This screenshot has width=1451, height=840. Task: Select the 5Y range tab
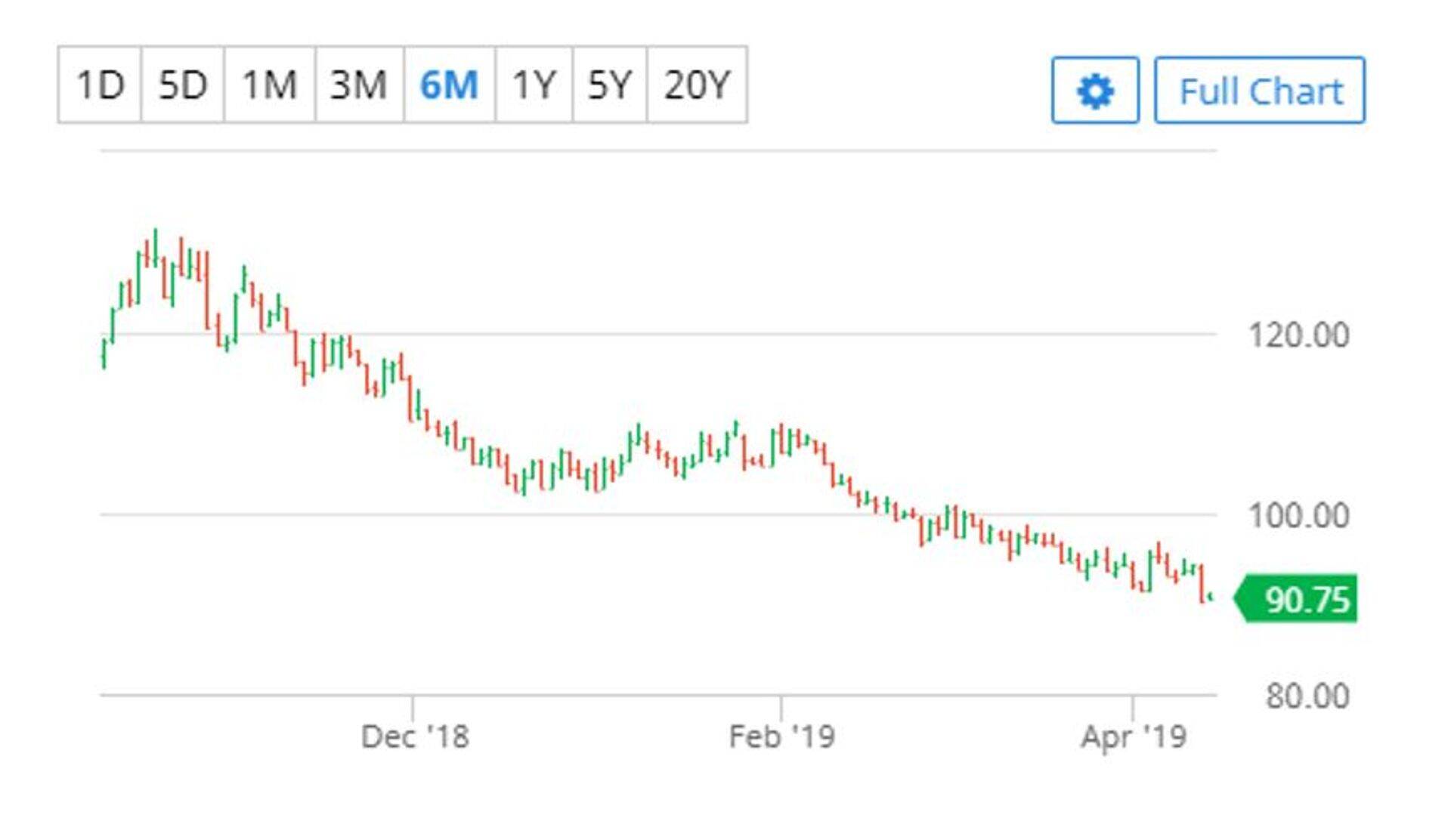609,85
